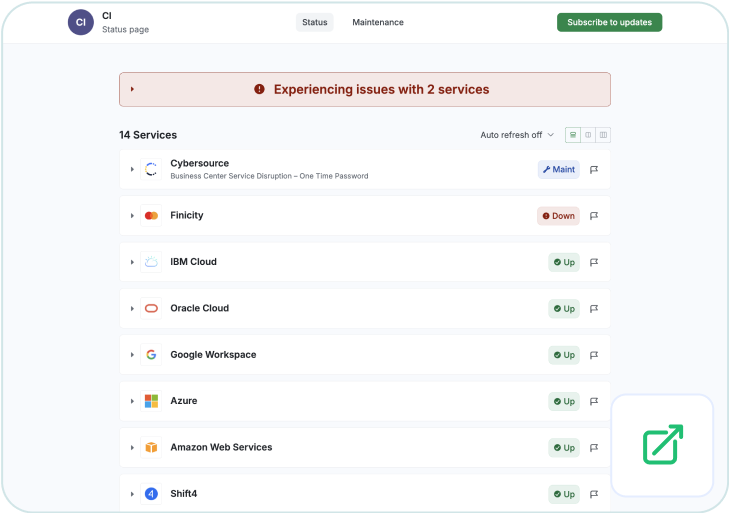Click Up badge on Amazon Web Services
The width and height of the screenshot is (729, 513).
pyautogui.click(x=564, y=447)
